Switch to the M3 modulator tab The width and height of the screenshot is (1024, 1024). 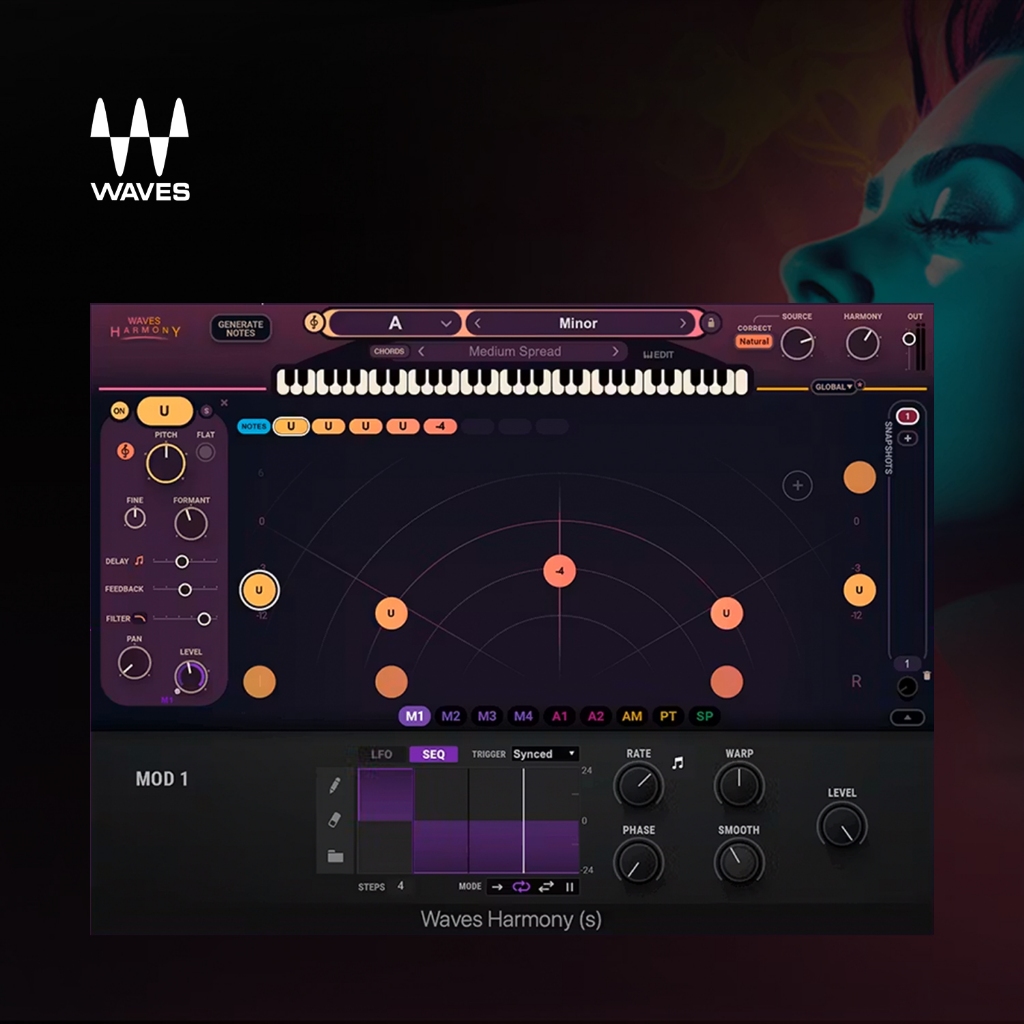487,716
